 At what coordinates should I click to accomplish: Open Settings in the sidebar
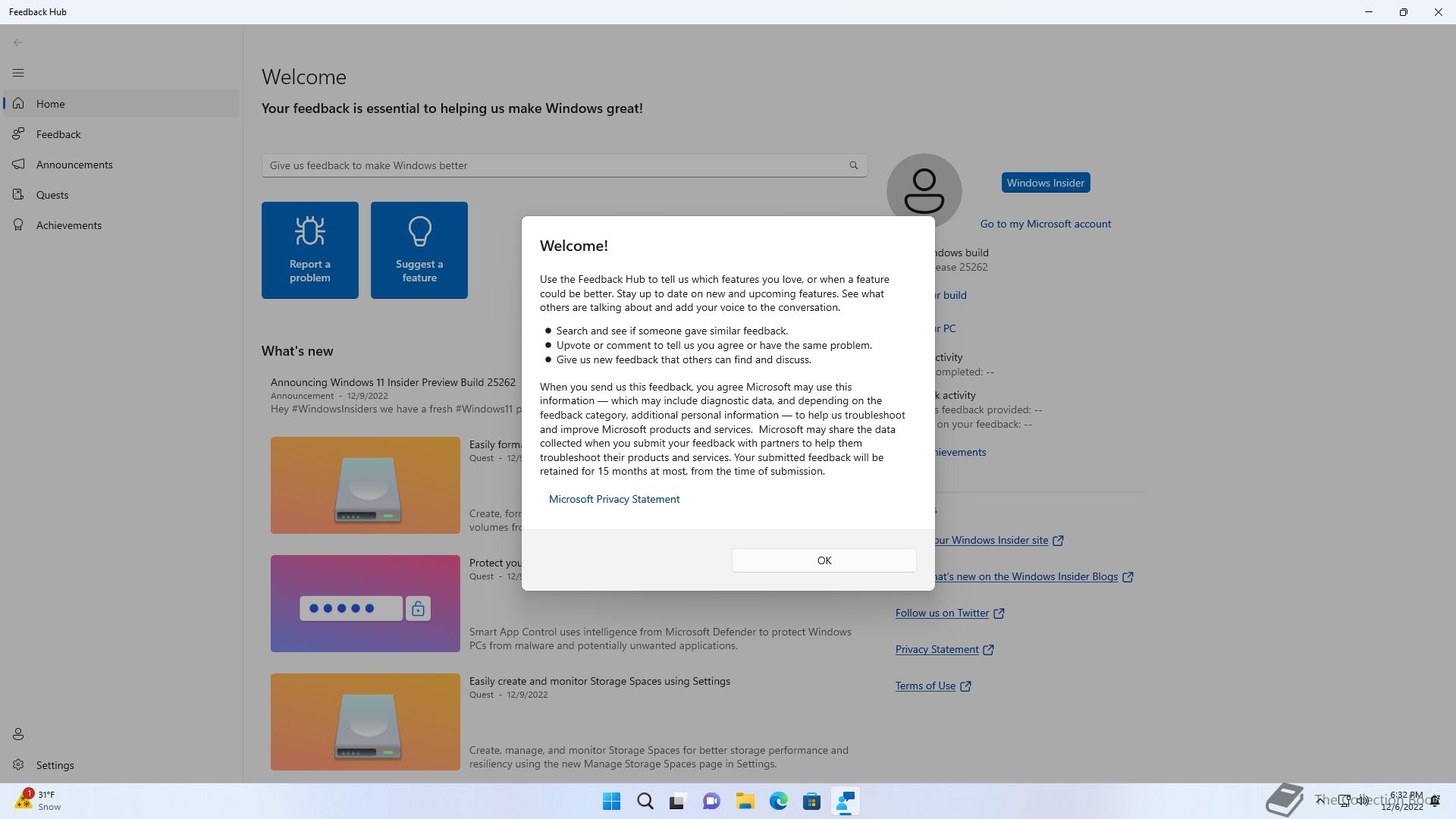[121, 765]
